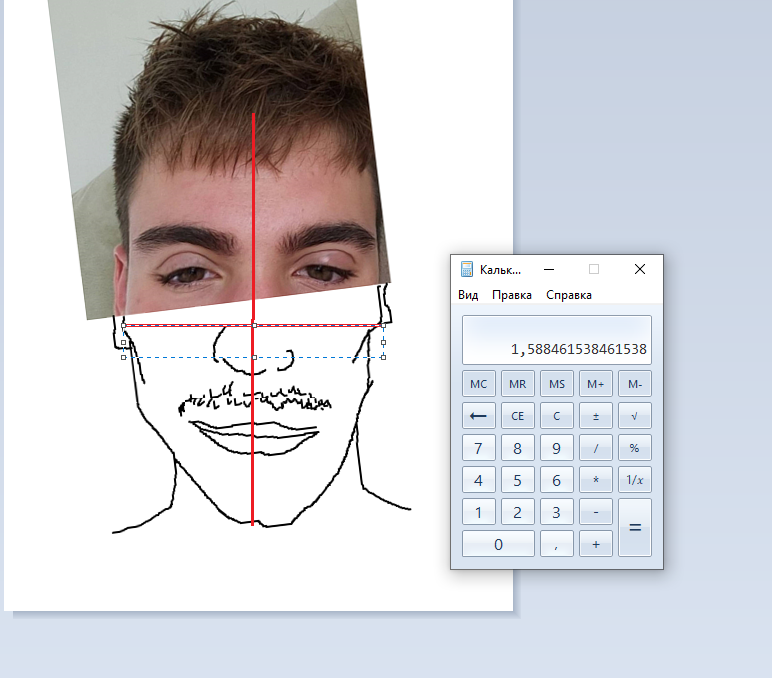This screenshot has width=772, height=678.
Task: Click the plus-minus sign button
Action: tap(596, 416)
